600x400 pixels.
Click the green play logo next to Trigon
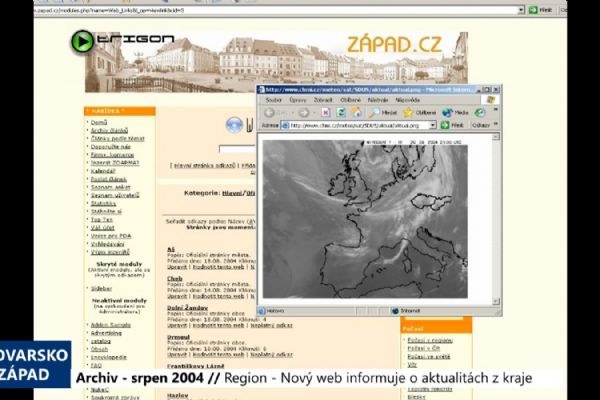82,41
